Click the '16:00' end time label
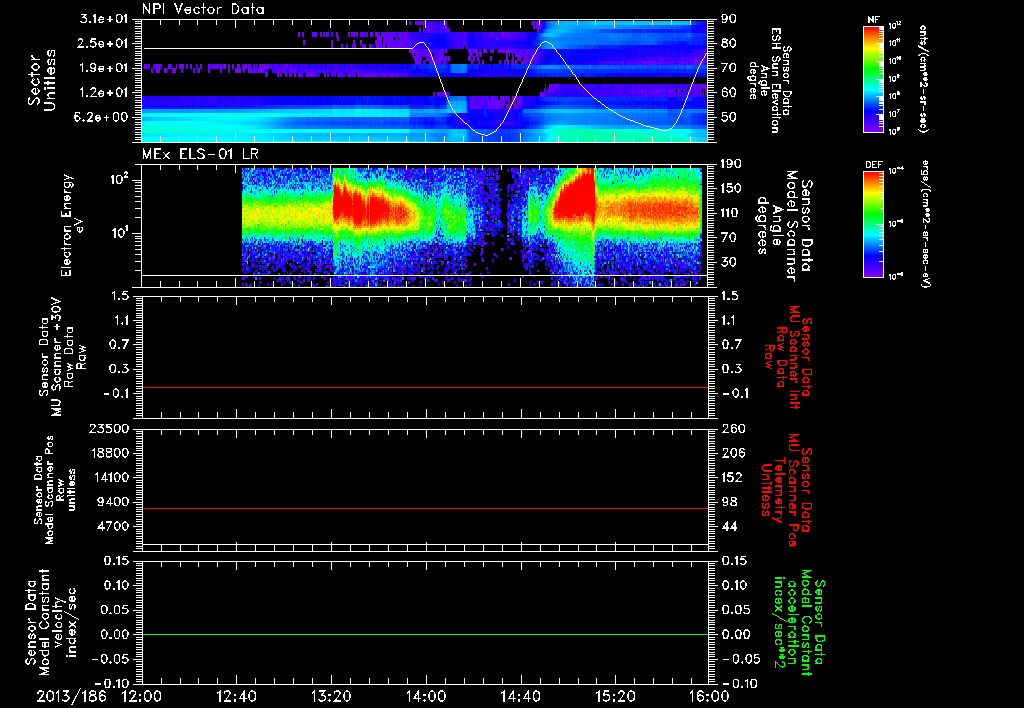This screenshot has height=708, width=1024. [709, 697]
